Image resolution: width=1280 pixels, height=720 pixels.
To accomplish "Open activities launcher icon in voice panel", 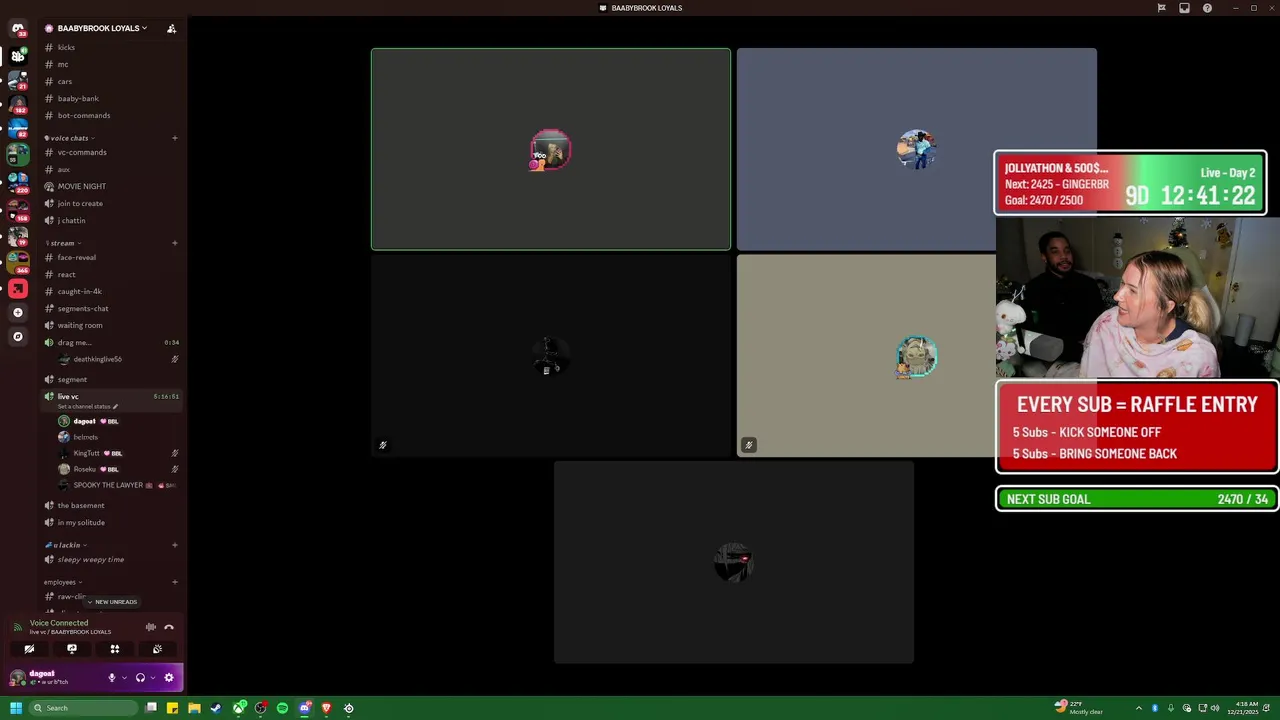I will point(115,649).
